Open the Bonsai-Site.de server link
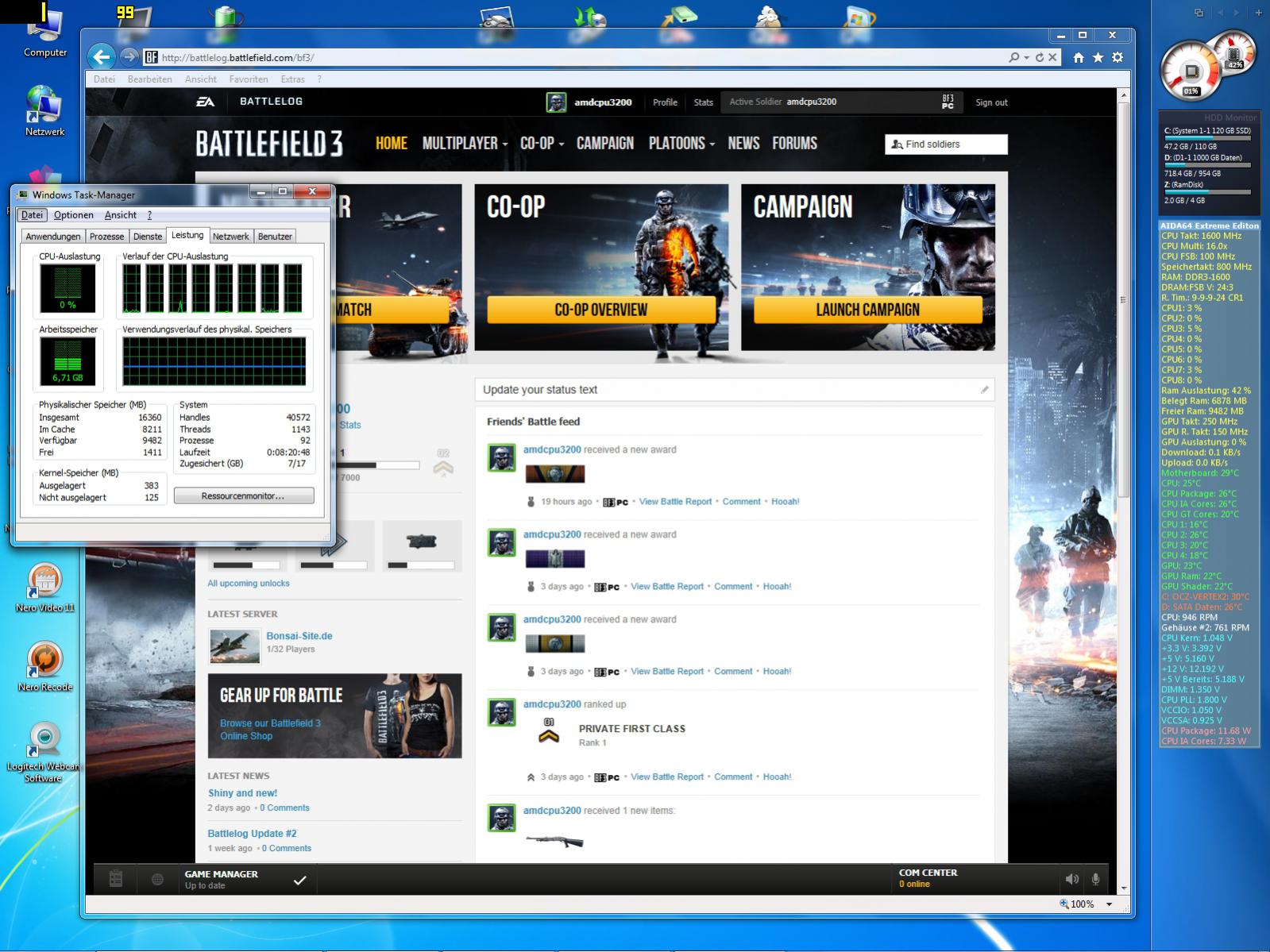The width and height of the screenshot is (1270, 952). [x=299, y=635]
